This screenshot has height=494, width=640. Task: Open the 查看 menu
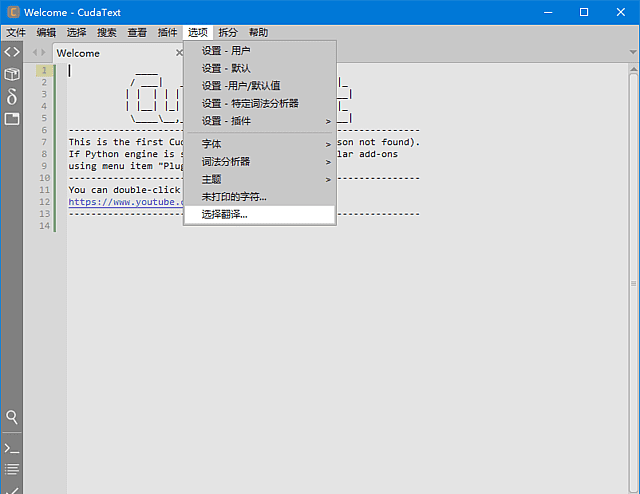point(137,32)
